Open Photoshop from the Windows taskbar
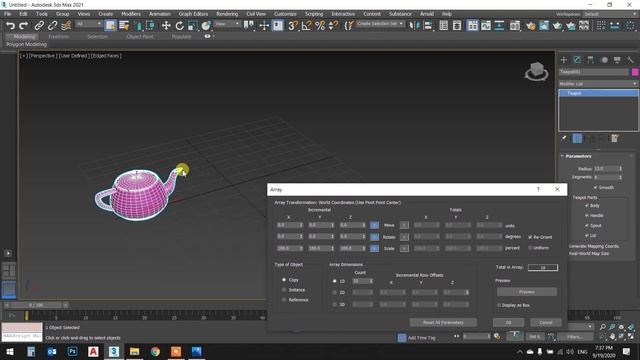Viewport: 640px width, 360px height. click(72, 351)
